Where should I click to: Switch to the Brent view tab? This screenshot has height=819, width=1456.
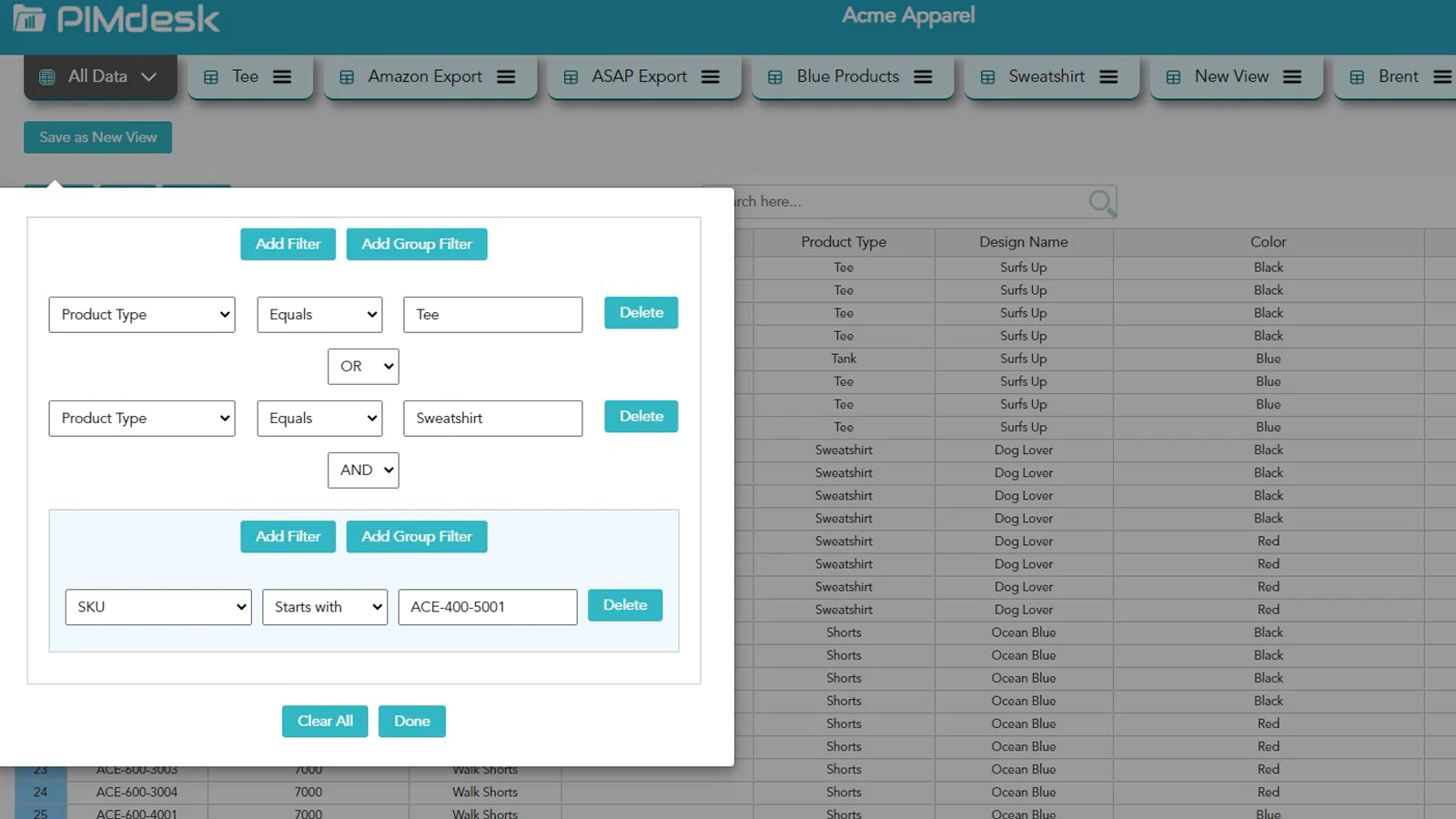click(1397, 77)
